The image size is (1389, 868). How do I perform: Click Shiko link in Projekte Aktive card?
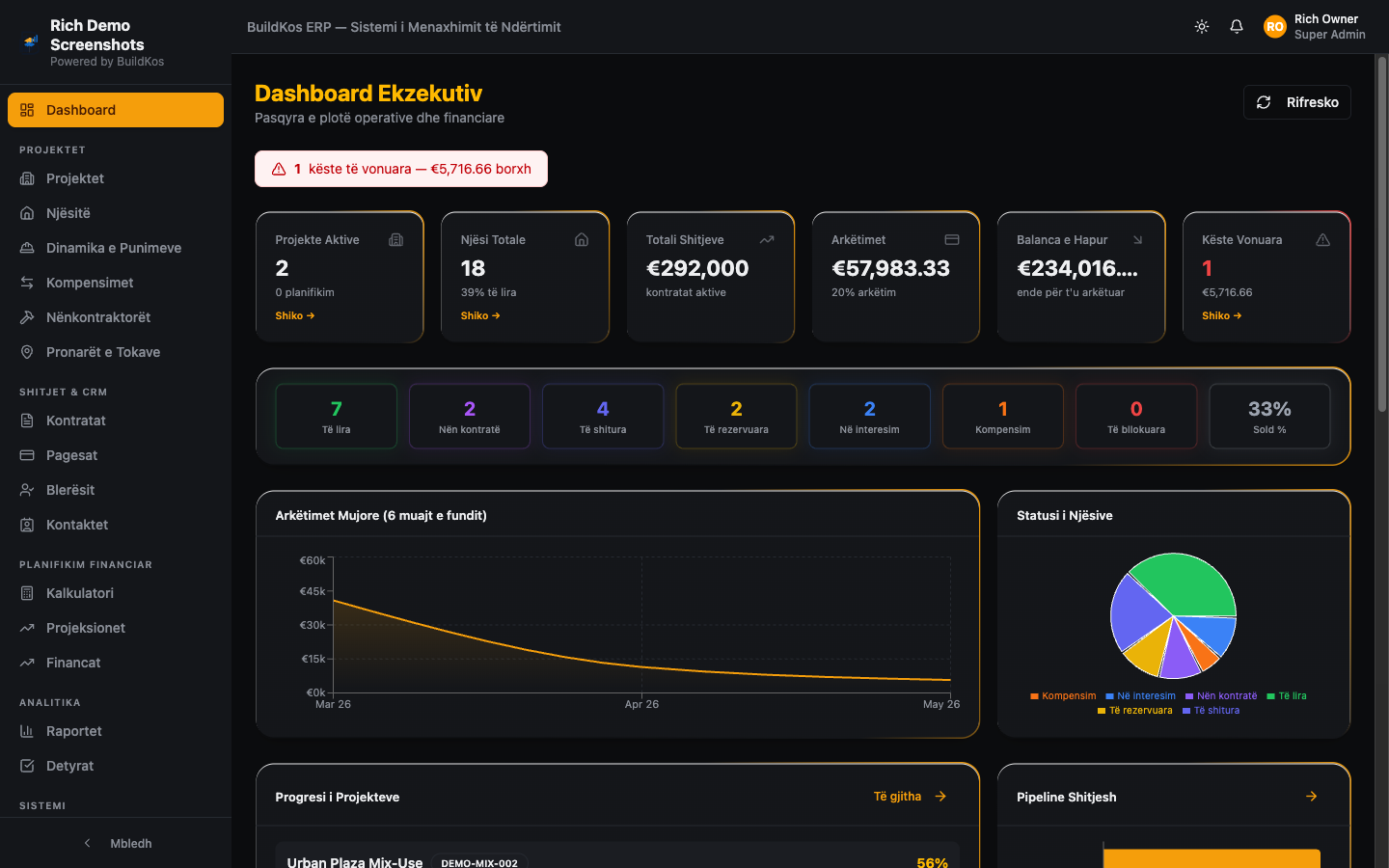295,315
